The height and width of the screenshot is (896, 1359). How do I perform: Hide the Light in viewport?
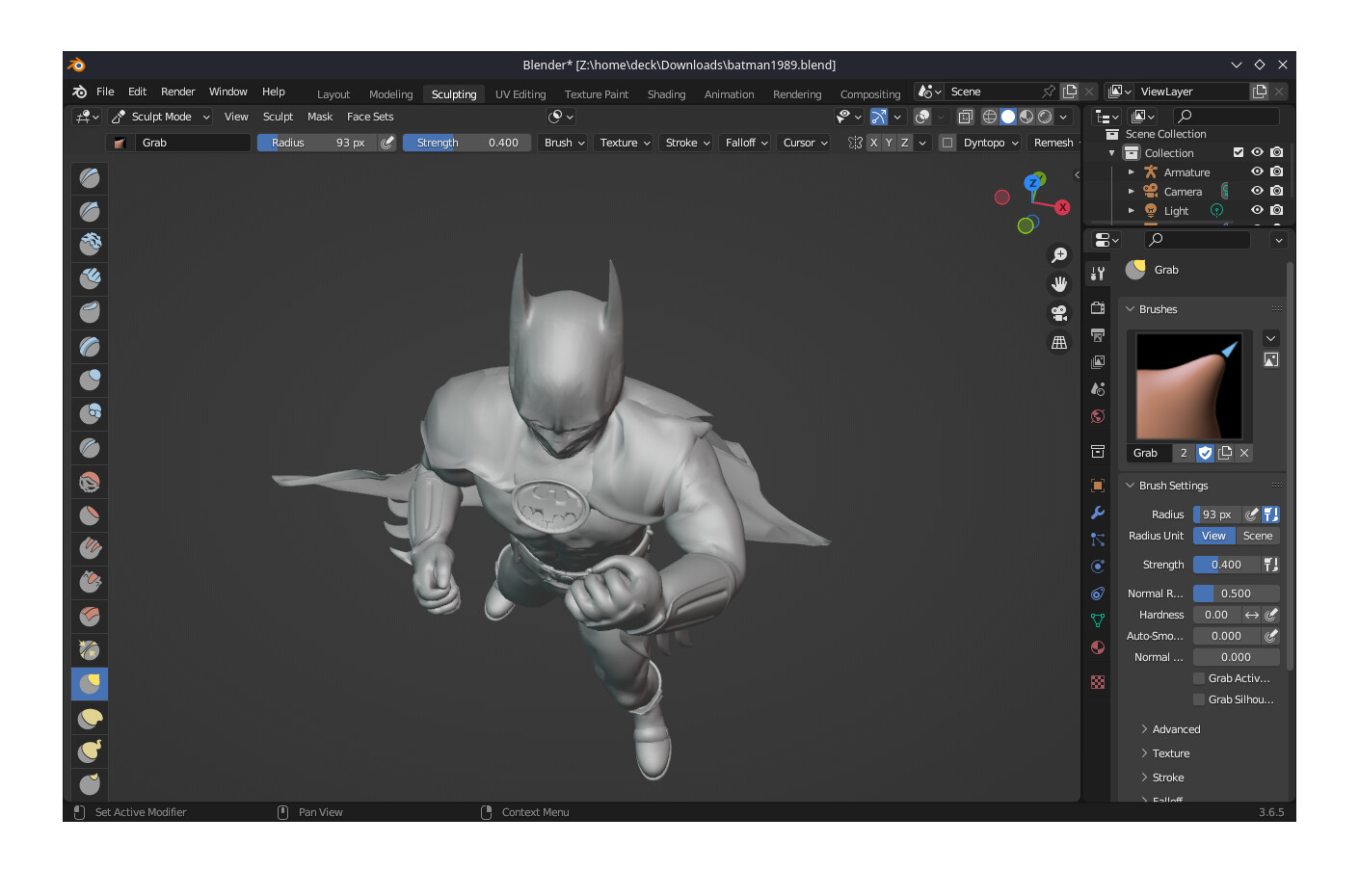coord(1257,210)
